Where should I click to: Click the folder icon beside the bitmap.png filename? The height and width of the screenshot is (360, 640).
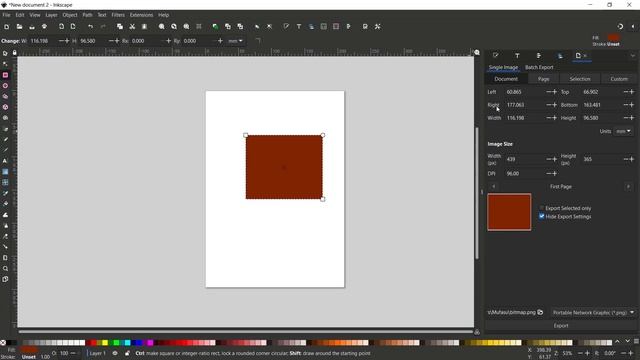point(540,312)
